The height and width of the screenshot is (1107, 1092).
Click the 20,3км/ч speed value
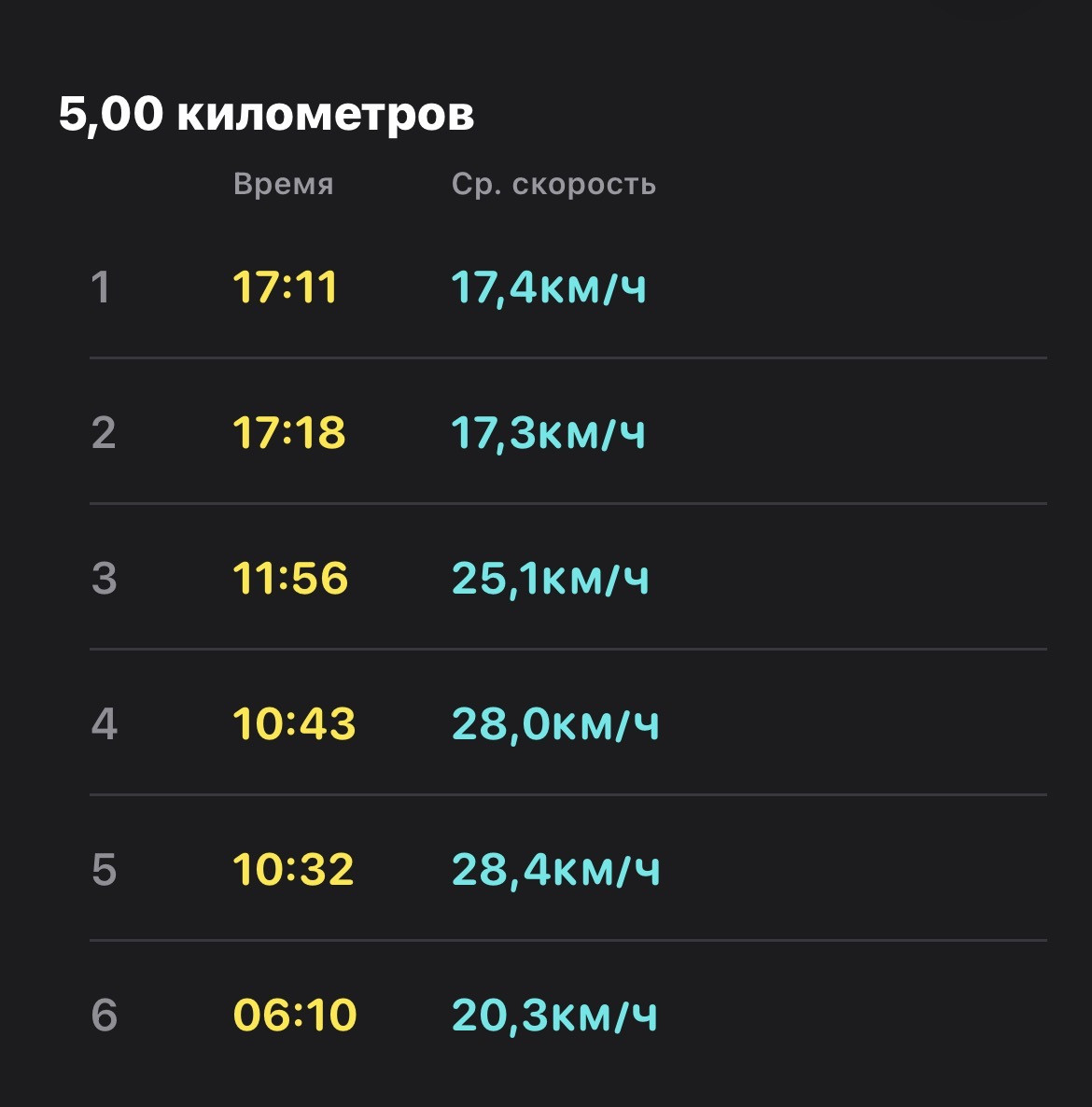[554, 1016]
